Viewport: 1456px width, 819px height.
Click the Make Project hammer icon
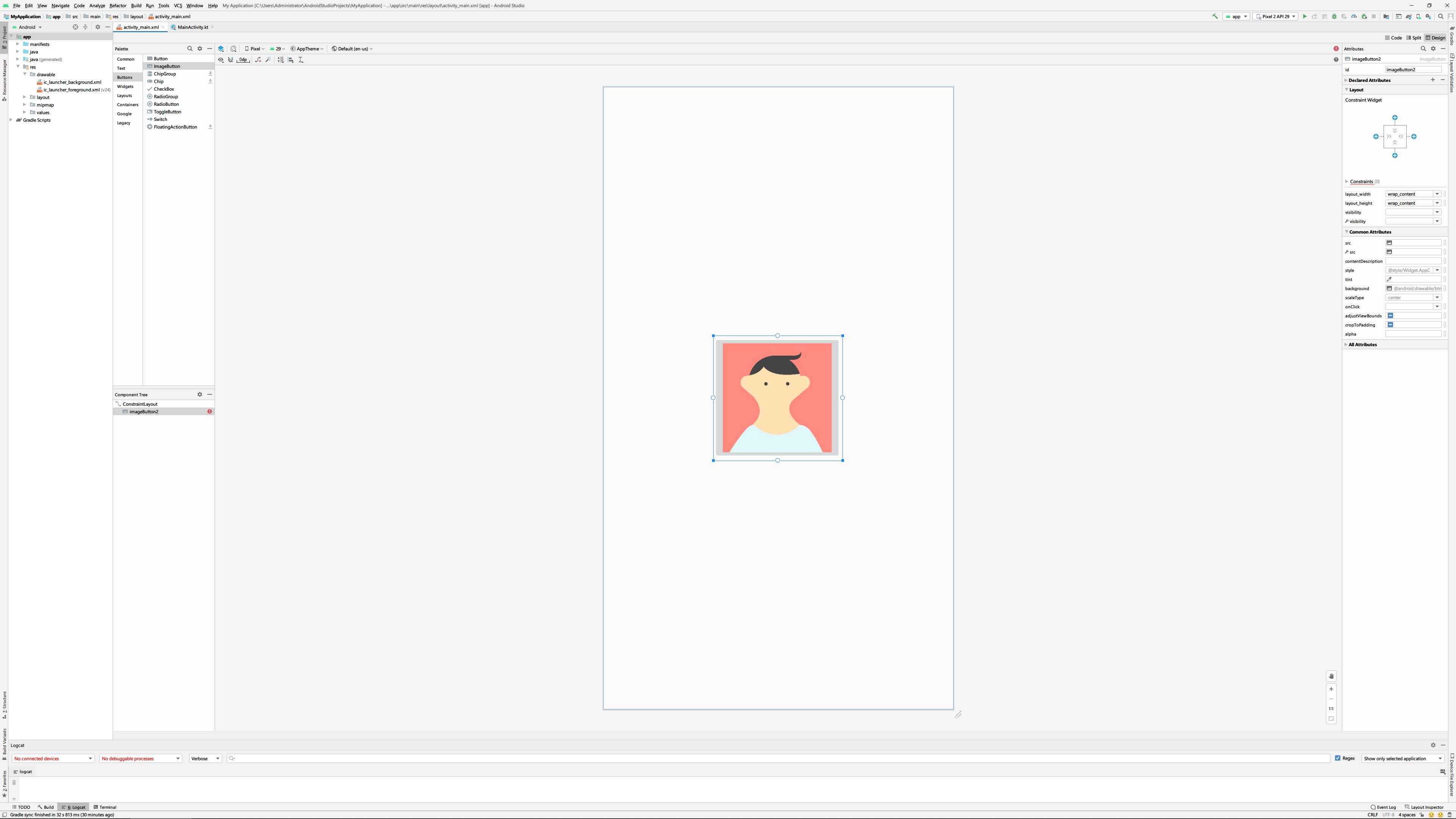click(x=1214, y=16)
